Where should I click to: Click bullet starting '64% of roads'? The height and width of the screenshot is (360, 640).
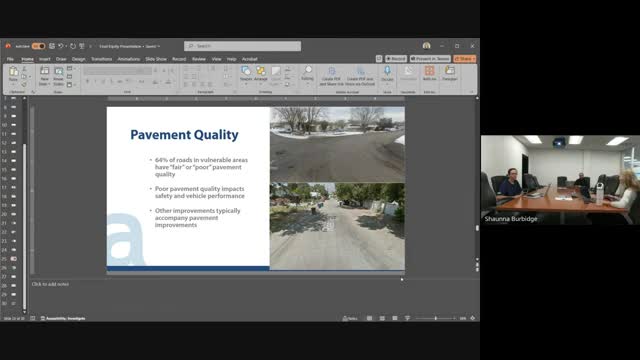[x=201, y=167]
